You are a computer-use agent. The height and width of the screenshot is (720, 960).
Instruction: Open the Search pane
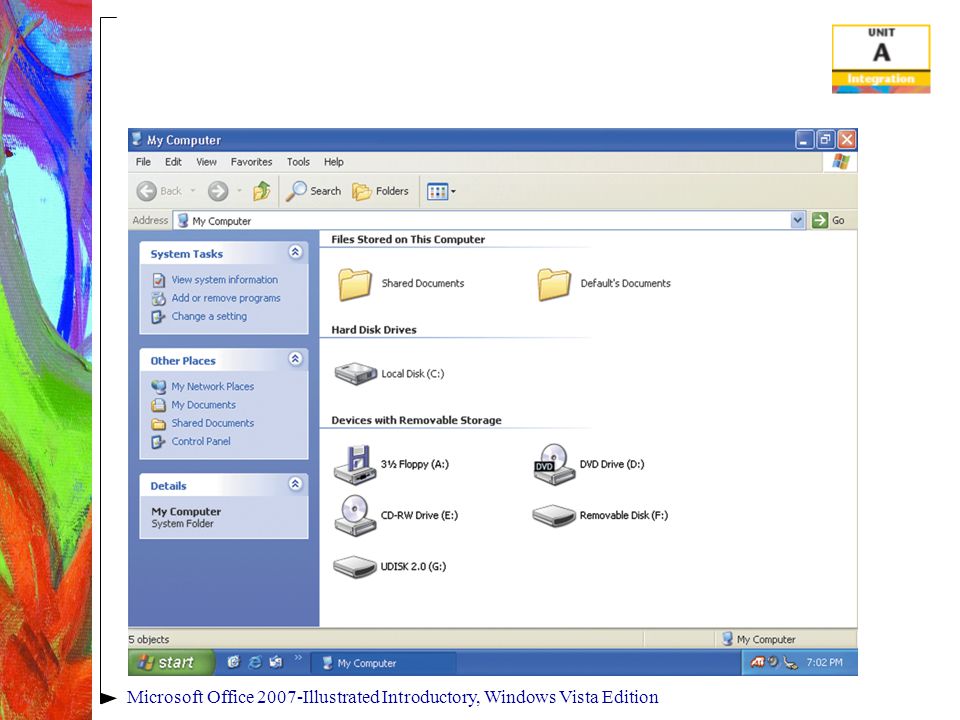point(313,191)
